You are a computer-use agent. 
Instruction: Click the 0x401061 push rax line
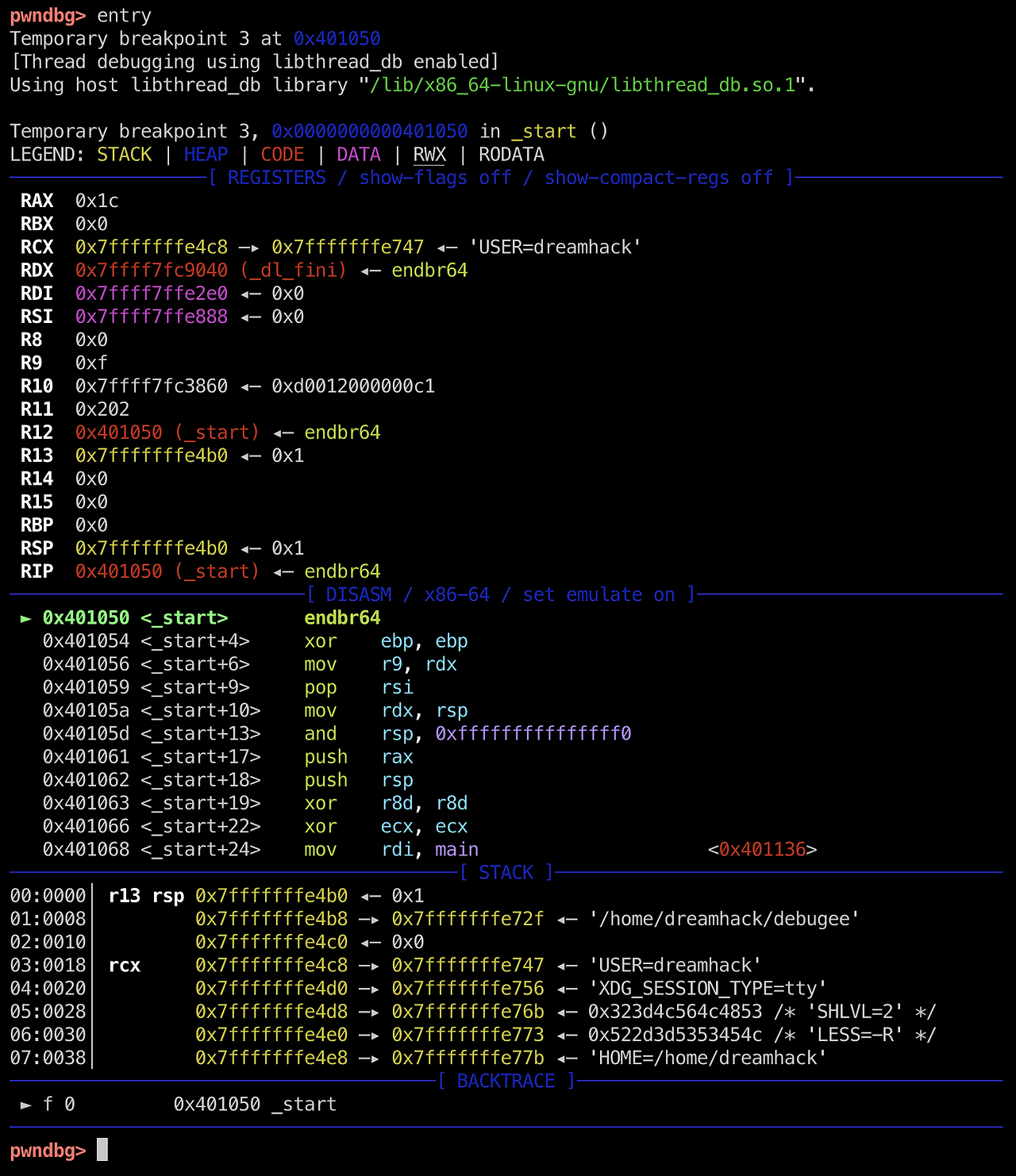[x=228, y=757]
